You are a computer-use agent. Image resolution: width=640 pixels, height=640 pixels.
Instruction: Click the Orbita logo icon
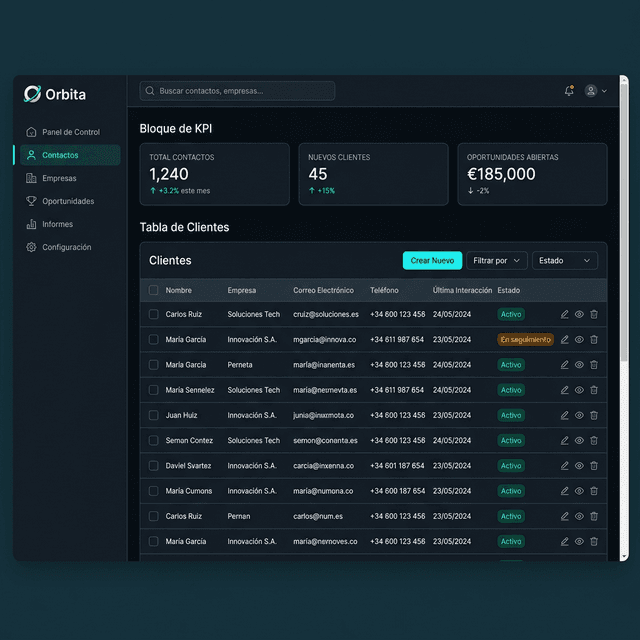pyautogui.click(x=32, y=94)
